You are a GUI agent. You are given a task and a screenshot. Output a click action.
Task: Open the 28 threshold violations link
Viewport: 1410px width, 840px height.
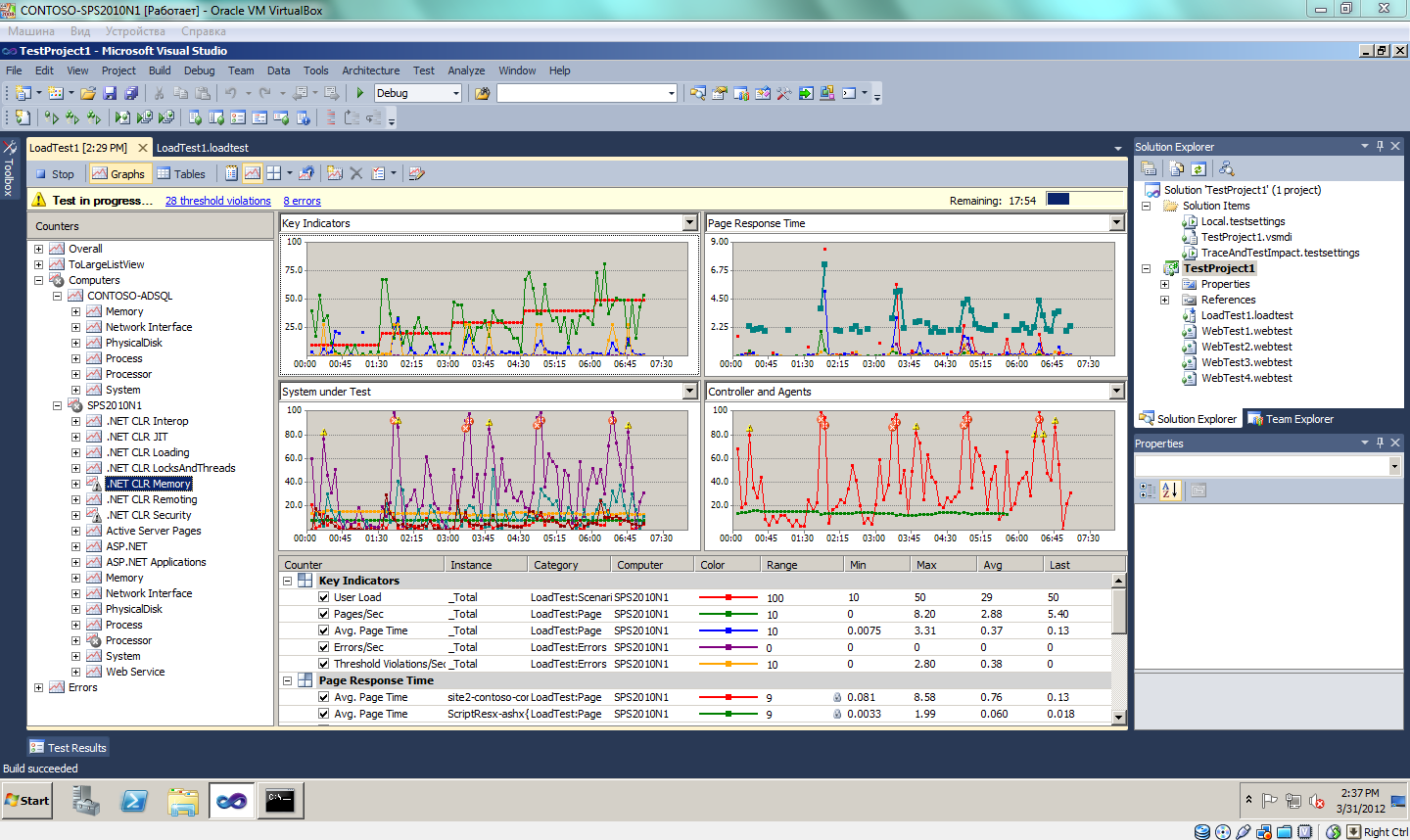pos(218,201)
